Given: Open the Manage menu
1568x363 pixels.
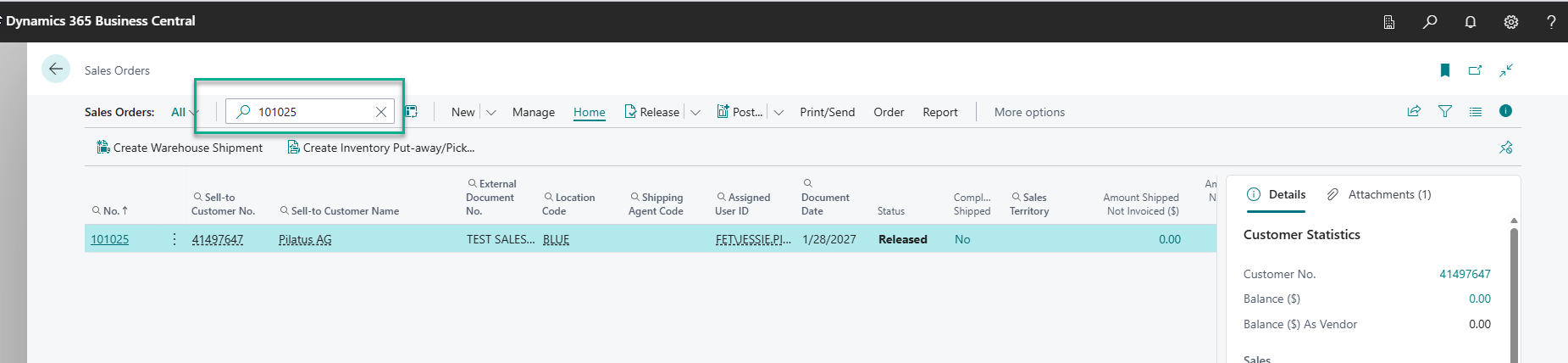Looking at the screenshot, I should 534,112.
